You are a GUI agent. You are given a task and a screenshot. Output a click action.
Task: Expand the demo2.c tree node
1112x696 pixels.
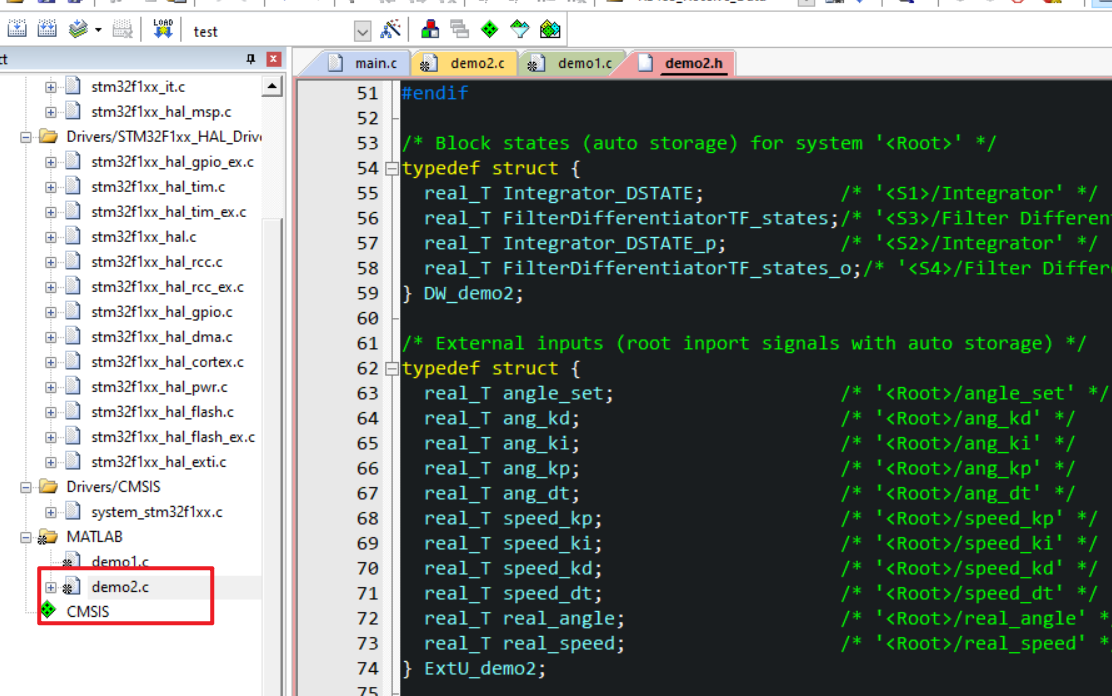pos(50,587)
